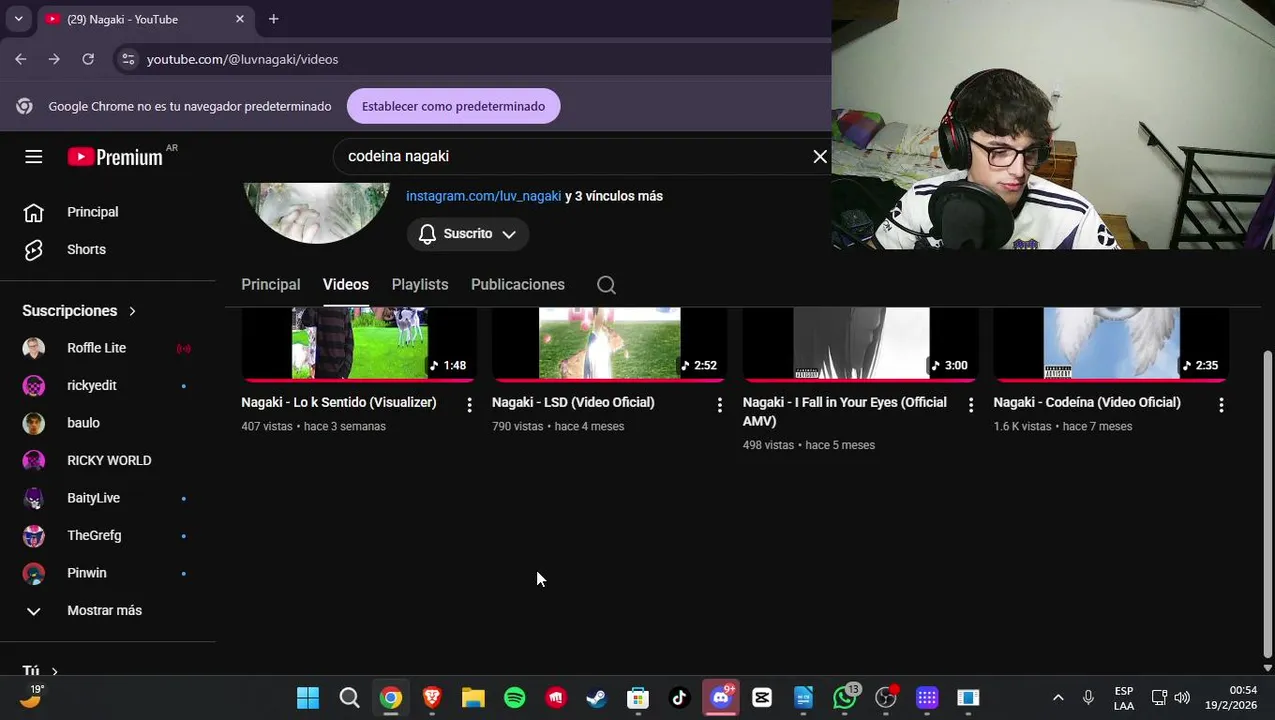This screenshot has height=720, width=1275.
Task: Open the YouTube hamburger guide menu
Action: pyautogui.click(x=33, y=156)
